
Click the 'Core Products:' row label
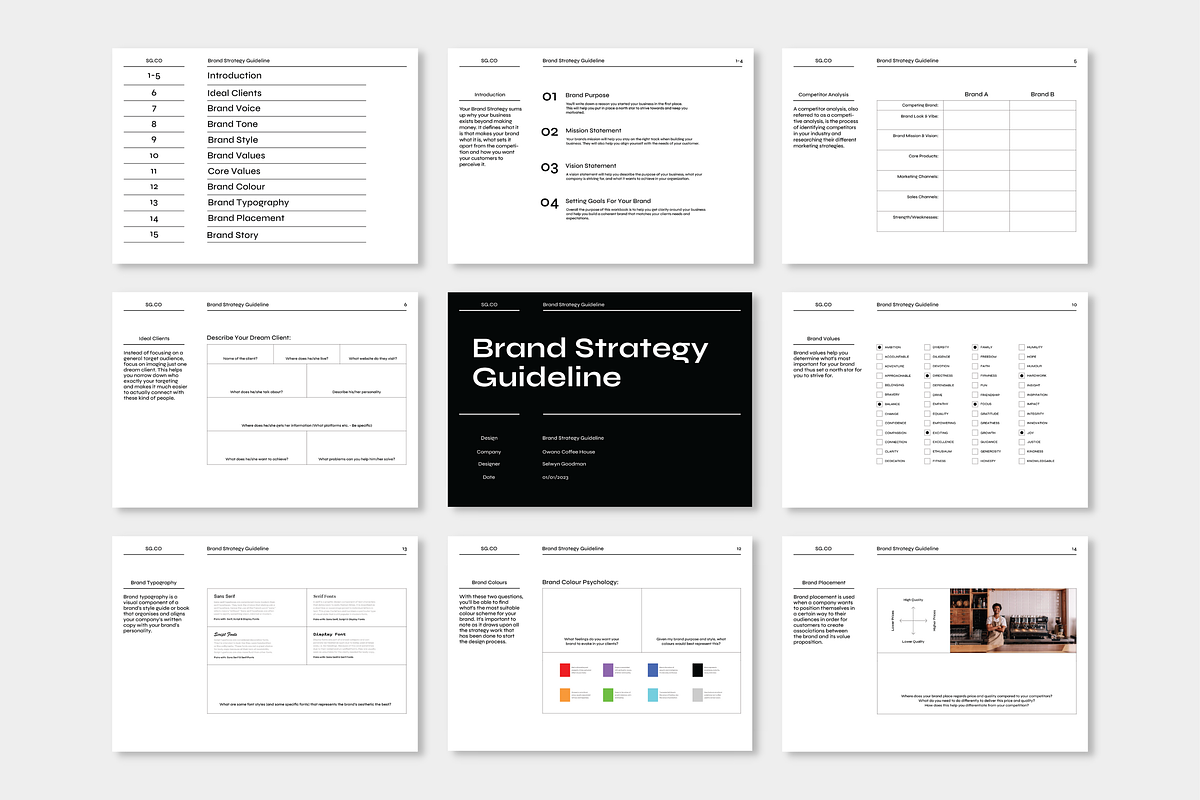point(923,156)
